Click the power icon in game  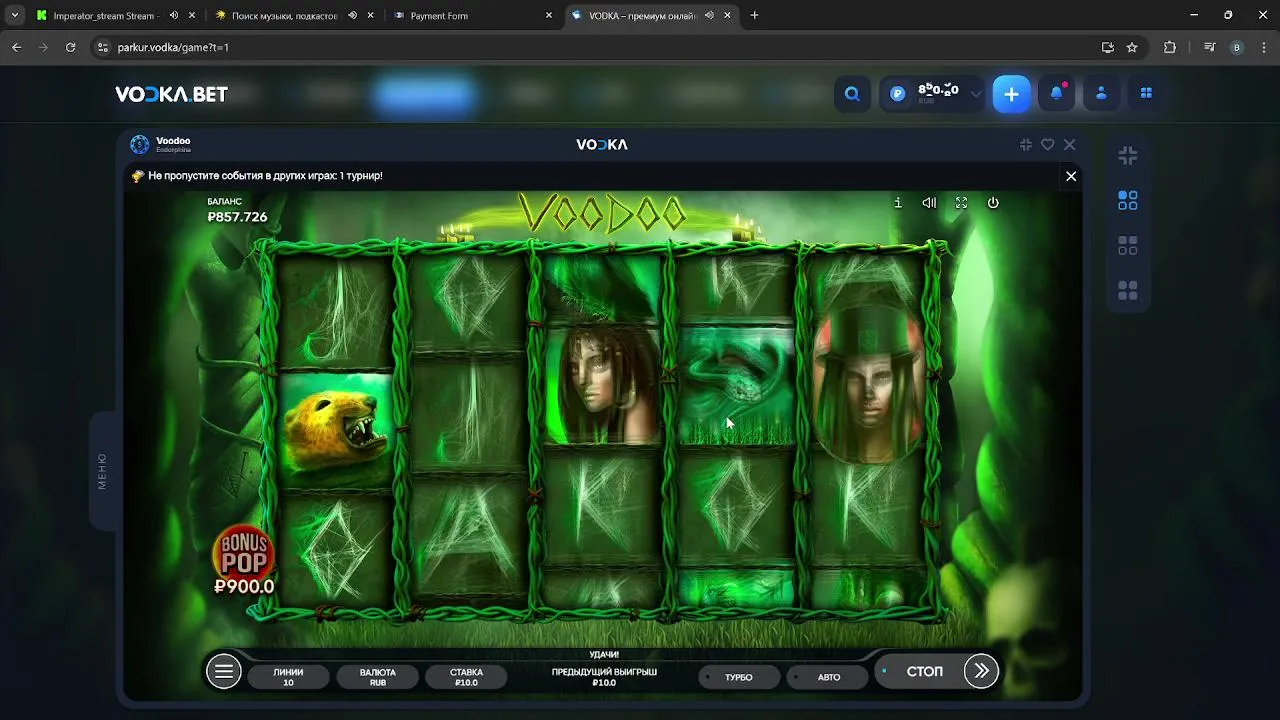pyautogui.click(x=993, y=202)
